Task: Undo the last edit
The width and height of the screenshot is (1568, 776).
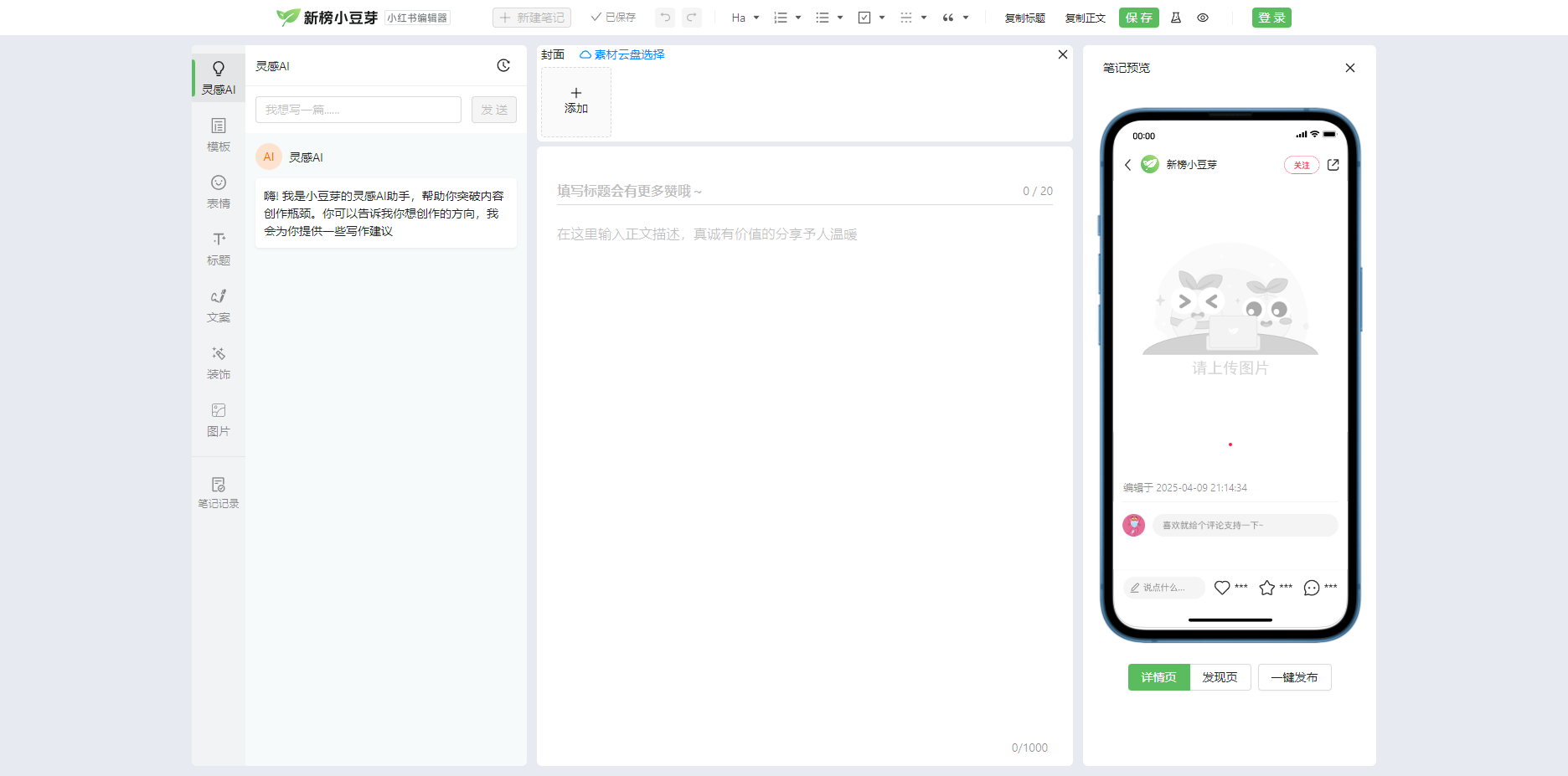Action: [665, 18]
